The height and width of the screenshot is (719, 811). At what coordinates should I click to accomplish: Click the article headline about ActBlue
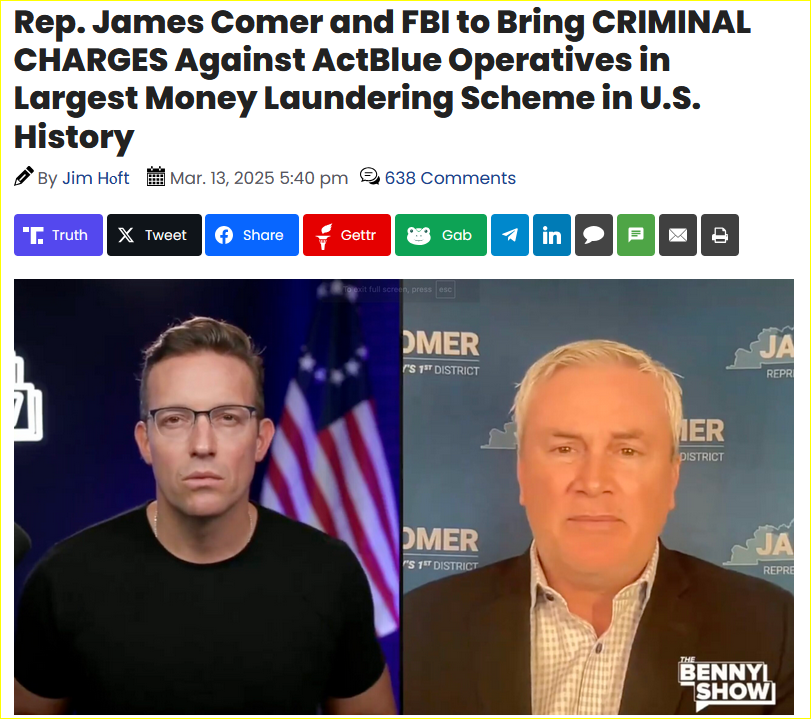(x=382, y=79)
